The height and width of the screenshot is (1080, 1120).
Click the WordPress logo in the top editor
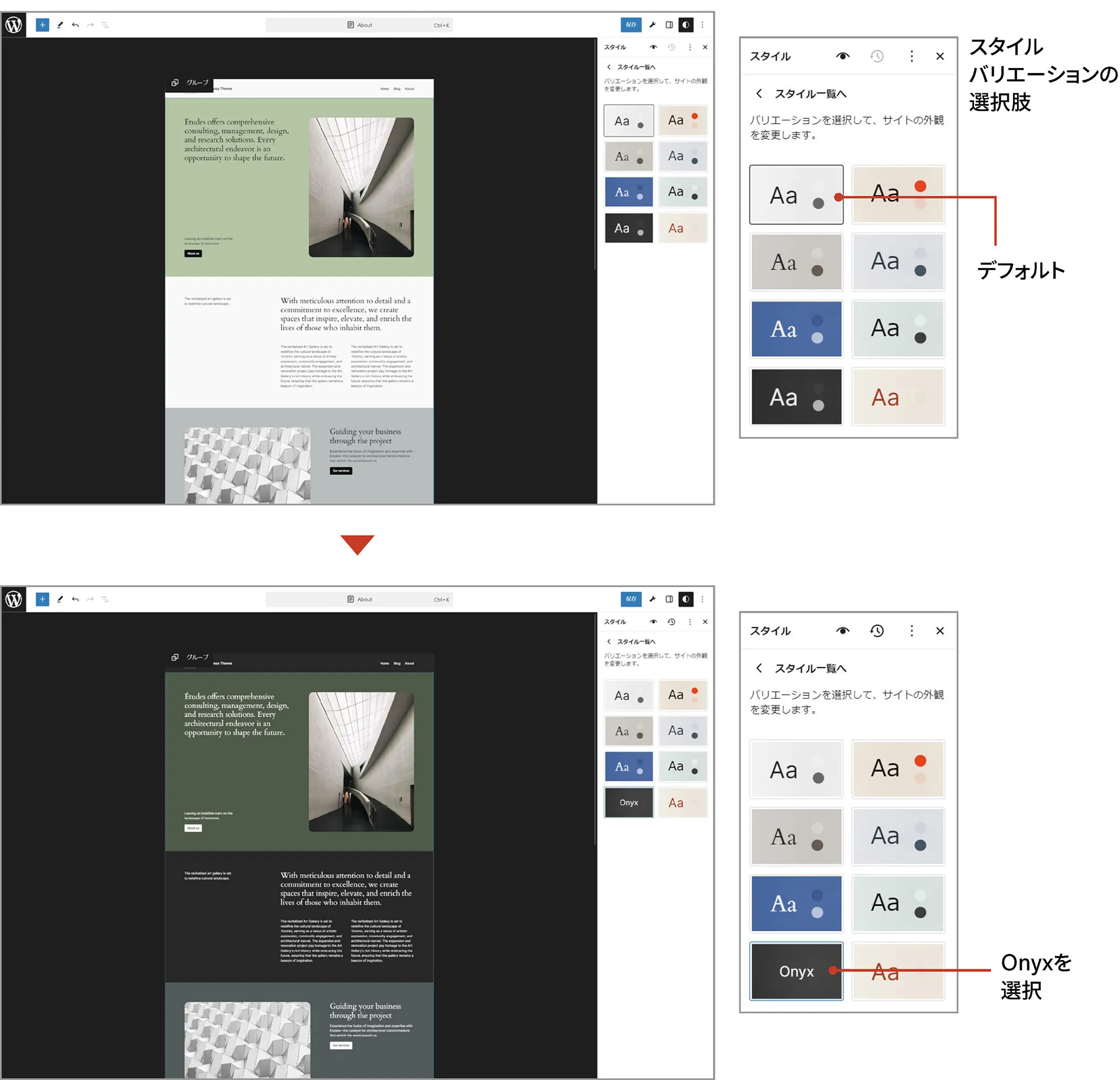[x=14, y=24]
